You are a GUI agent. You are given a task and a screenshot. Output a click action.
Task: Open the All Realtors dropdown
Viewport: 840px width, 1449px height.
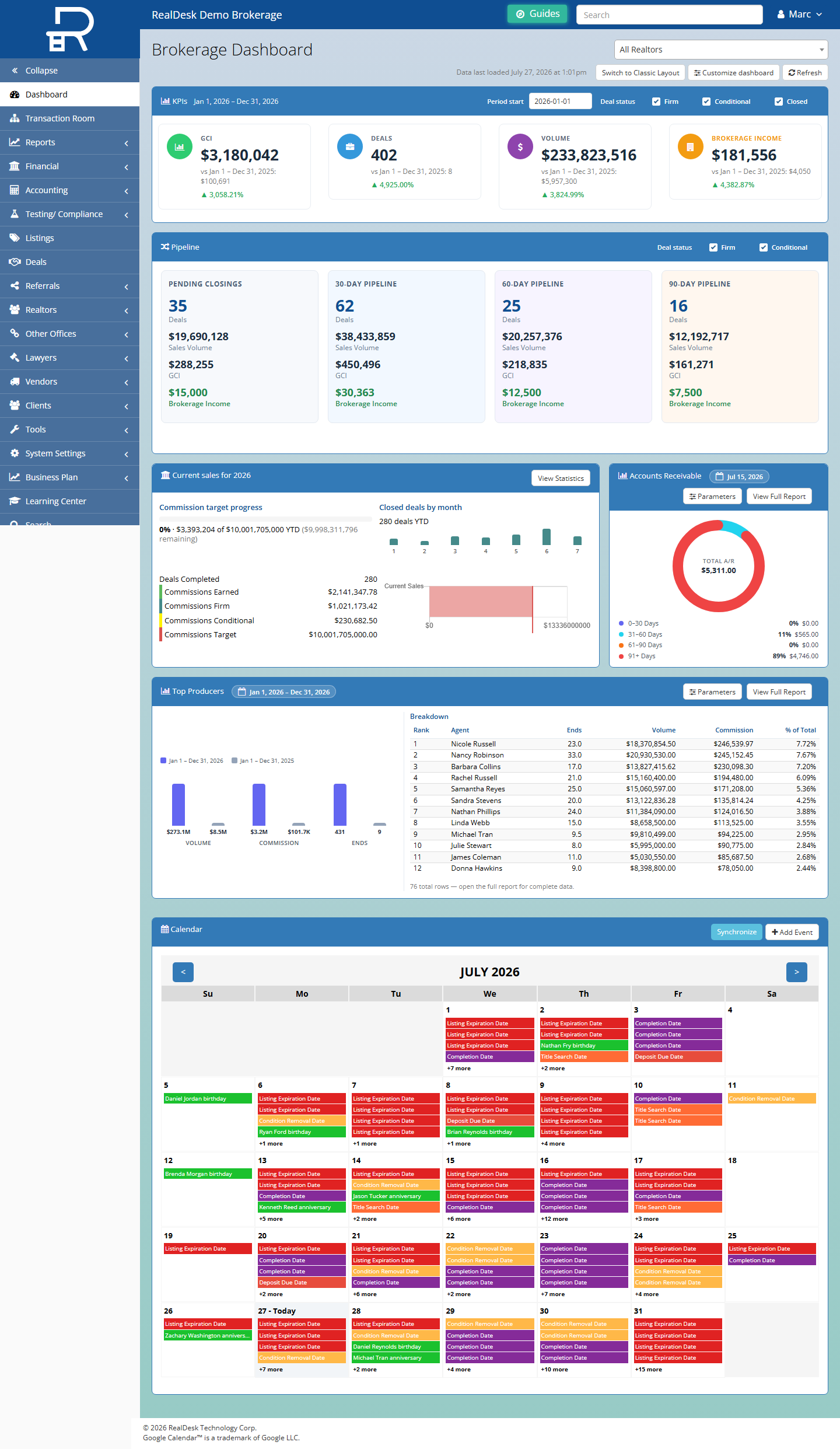click(721, 50)
